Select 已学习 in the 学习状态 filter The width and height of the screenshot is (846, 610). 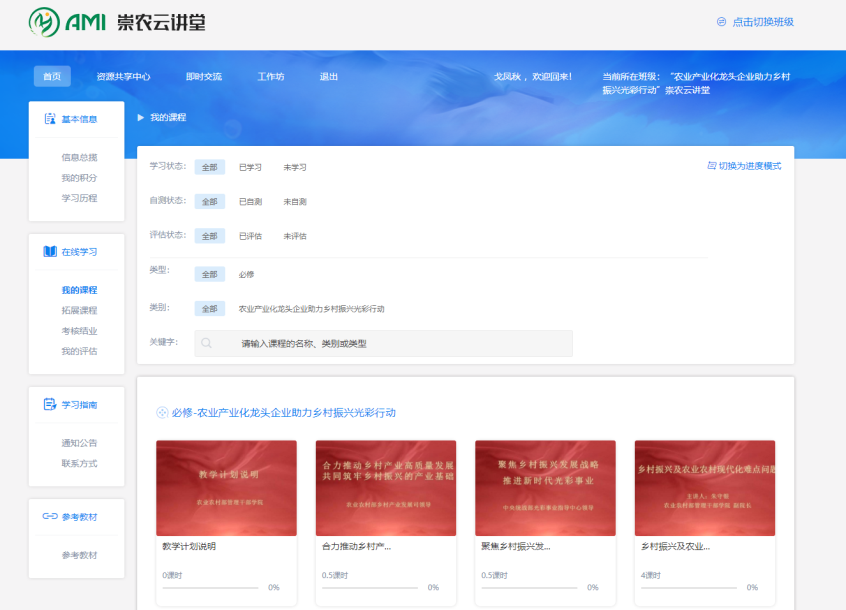(250, 167)
